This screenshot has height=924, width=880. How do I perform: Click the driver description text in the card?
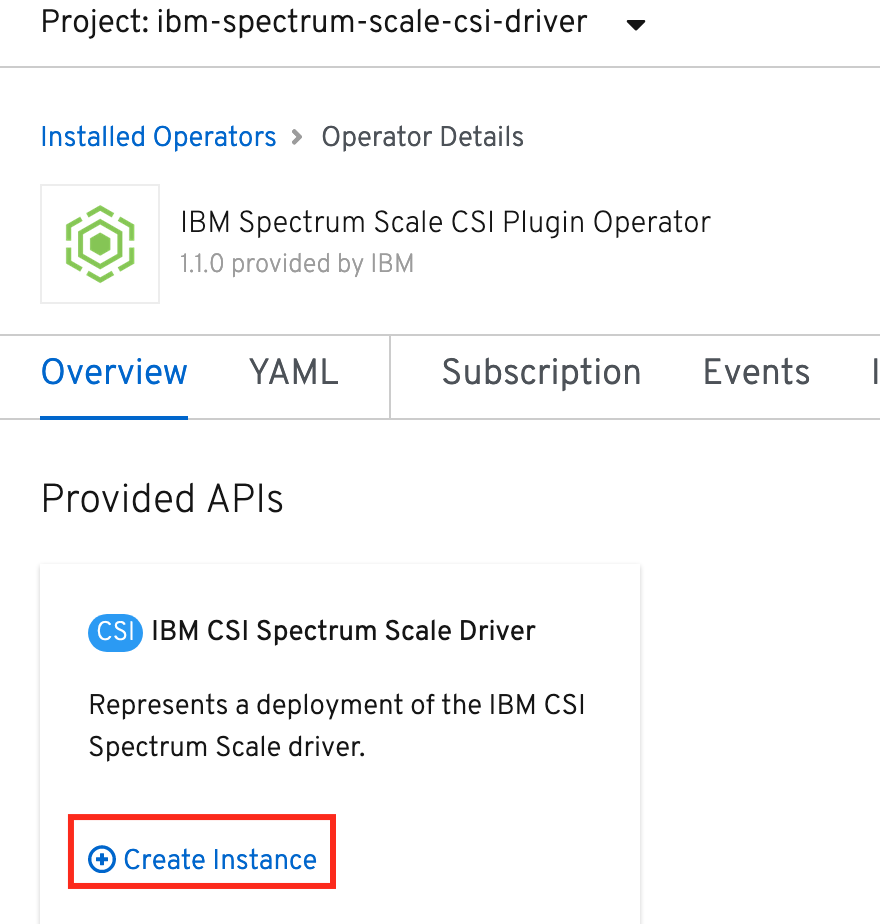click(x=337, y=725)
